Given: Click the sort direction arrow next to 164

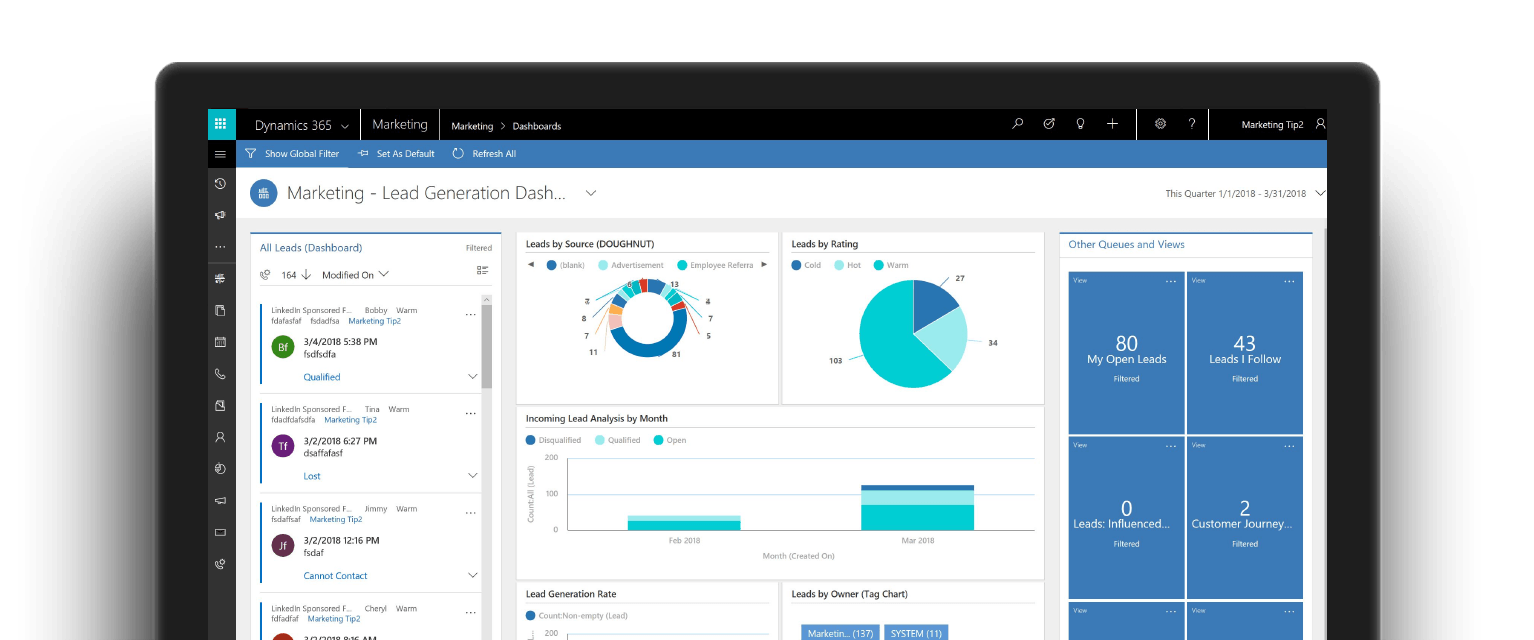Looking at the screenshot, I should pyautogui.click(x=306, y=275).
